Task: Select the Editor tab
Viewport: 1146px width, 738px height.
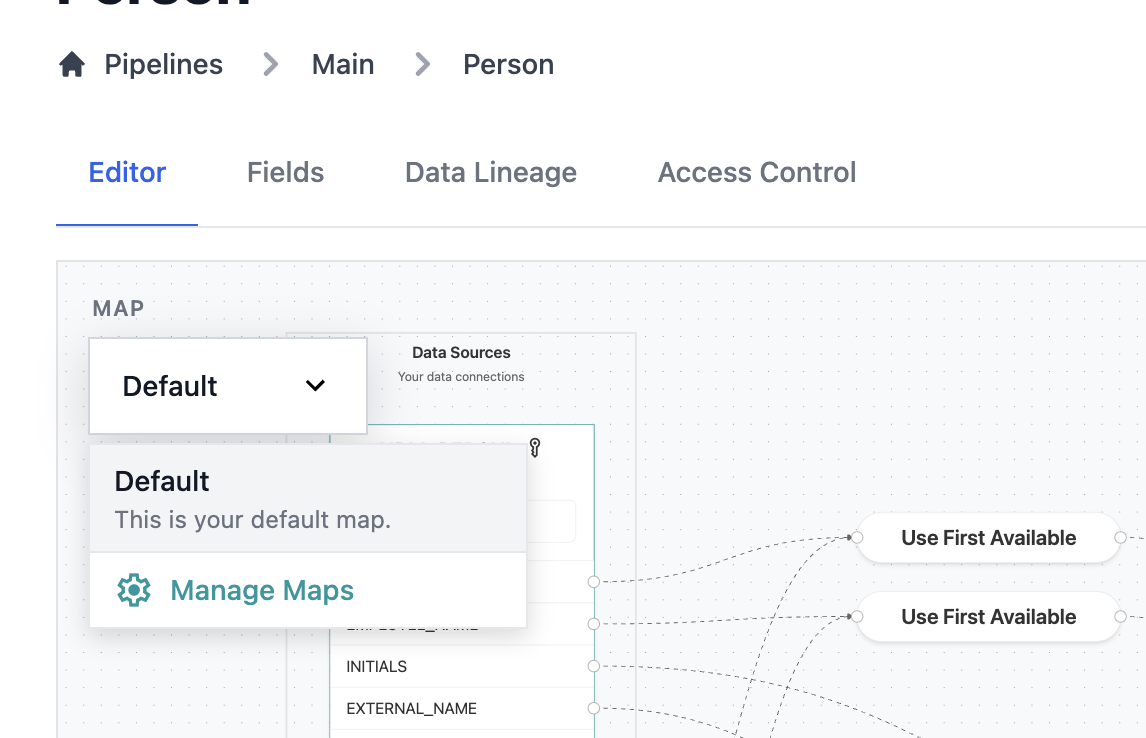Action: [127, 172]
